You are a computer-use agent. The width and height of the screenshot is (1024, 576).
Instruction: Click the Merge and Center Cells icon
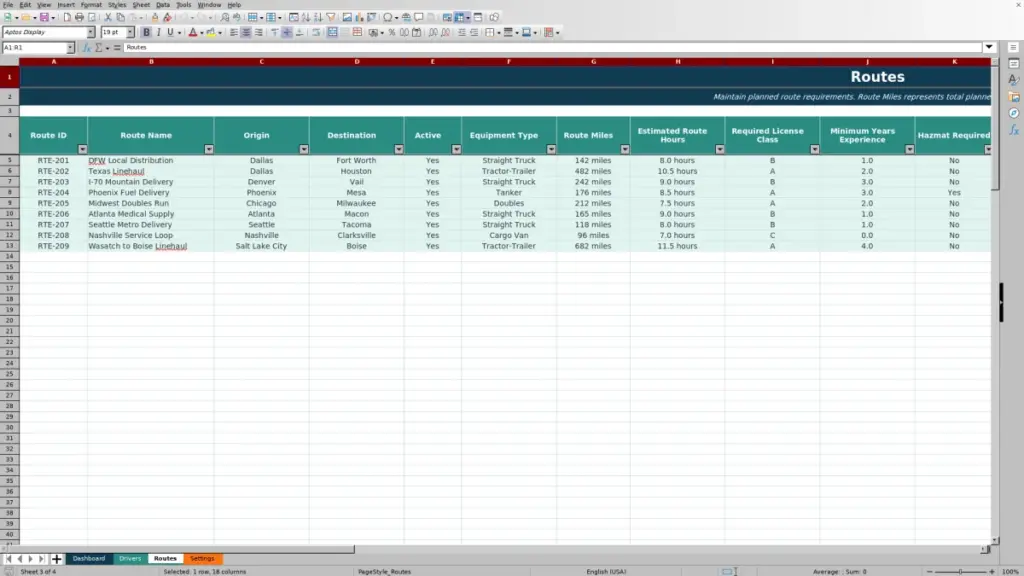(332, 33)
